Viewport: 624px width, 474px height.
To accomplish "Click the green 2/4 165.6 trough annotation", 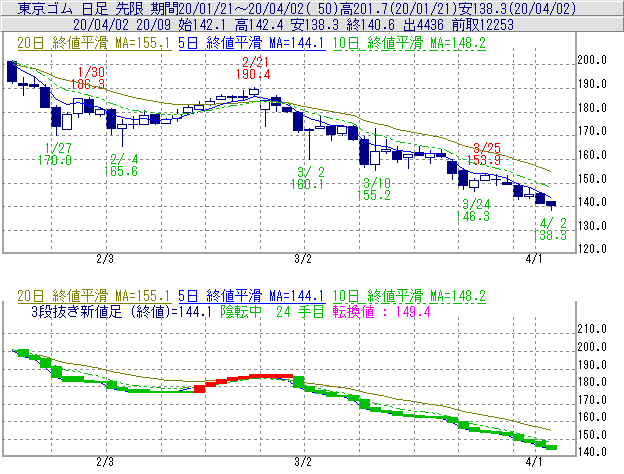I will tap(121, 165).
